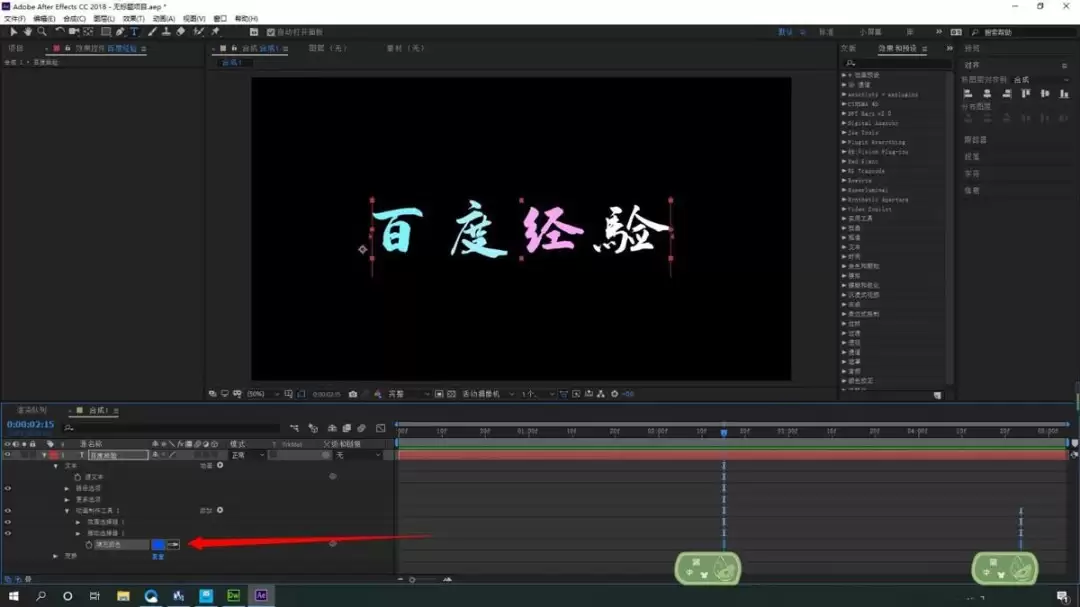Expand the more options group
Image resolution: width=1080 pixels, height=607 pixels.
pos(67,500)
